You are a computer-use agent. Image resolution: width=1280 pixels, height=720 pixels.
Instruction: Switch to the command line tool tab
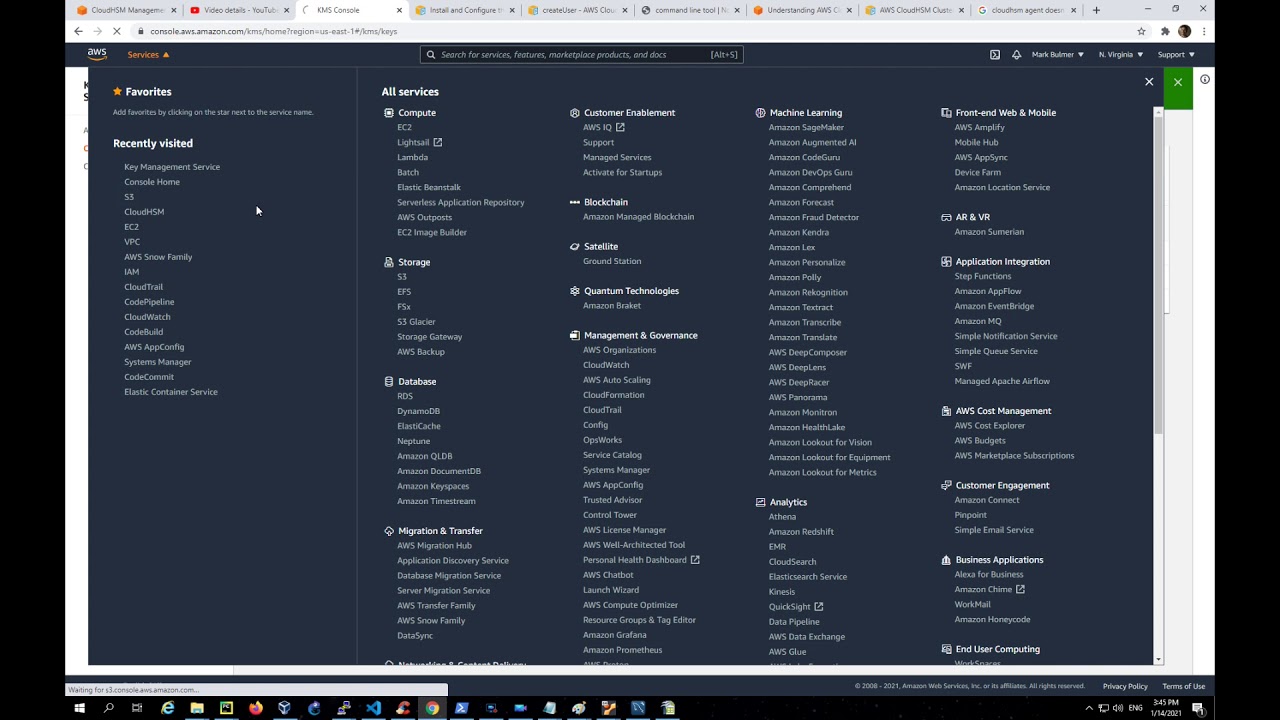(x=691, y=10)
